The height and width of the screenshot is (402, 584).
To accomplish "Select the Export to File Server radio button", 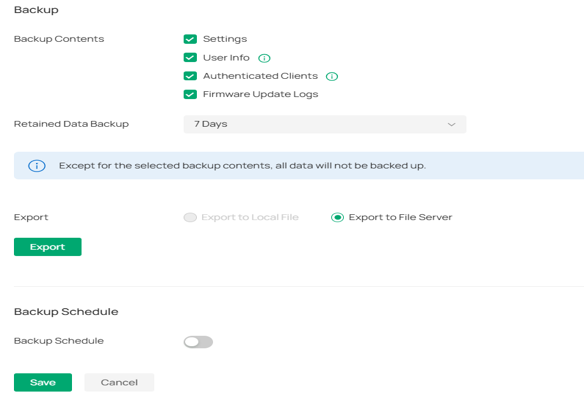I will [337, 217].
